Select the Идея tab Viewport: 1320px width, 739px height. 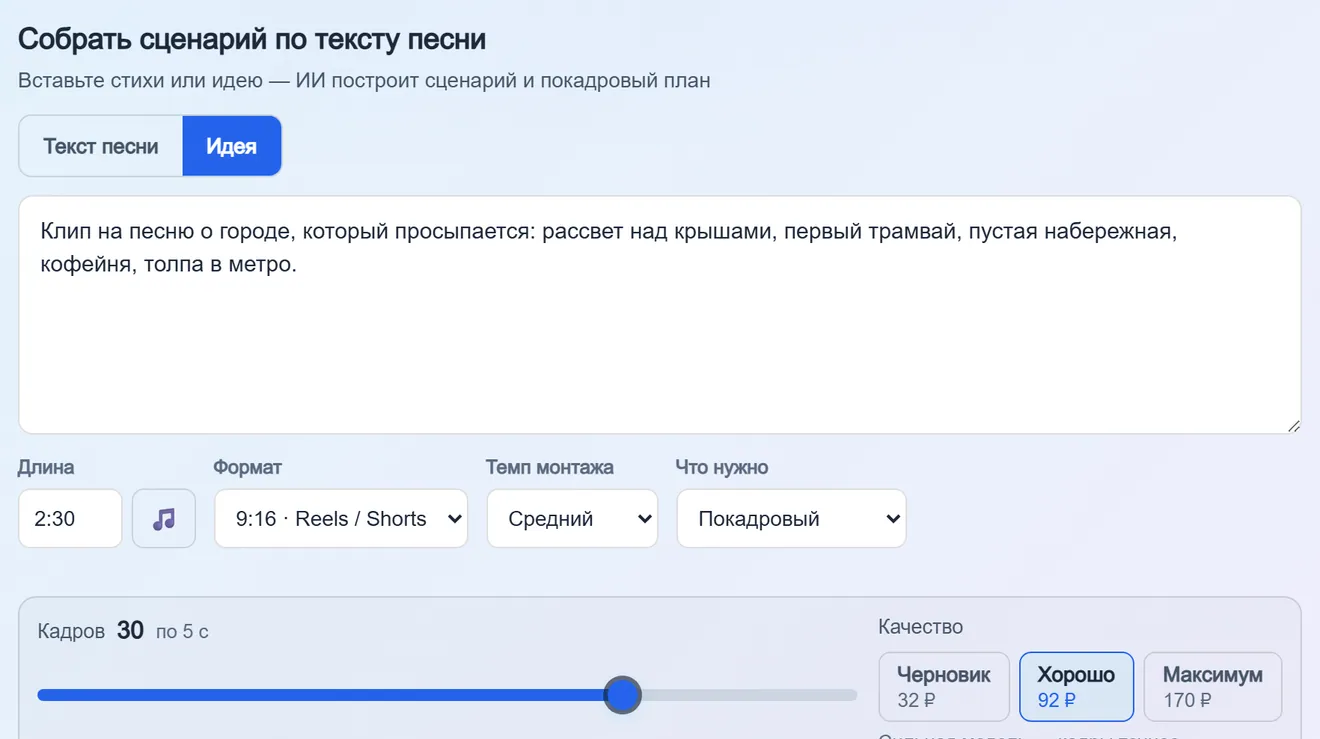point(232,146)
